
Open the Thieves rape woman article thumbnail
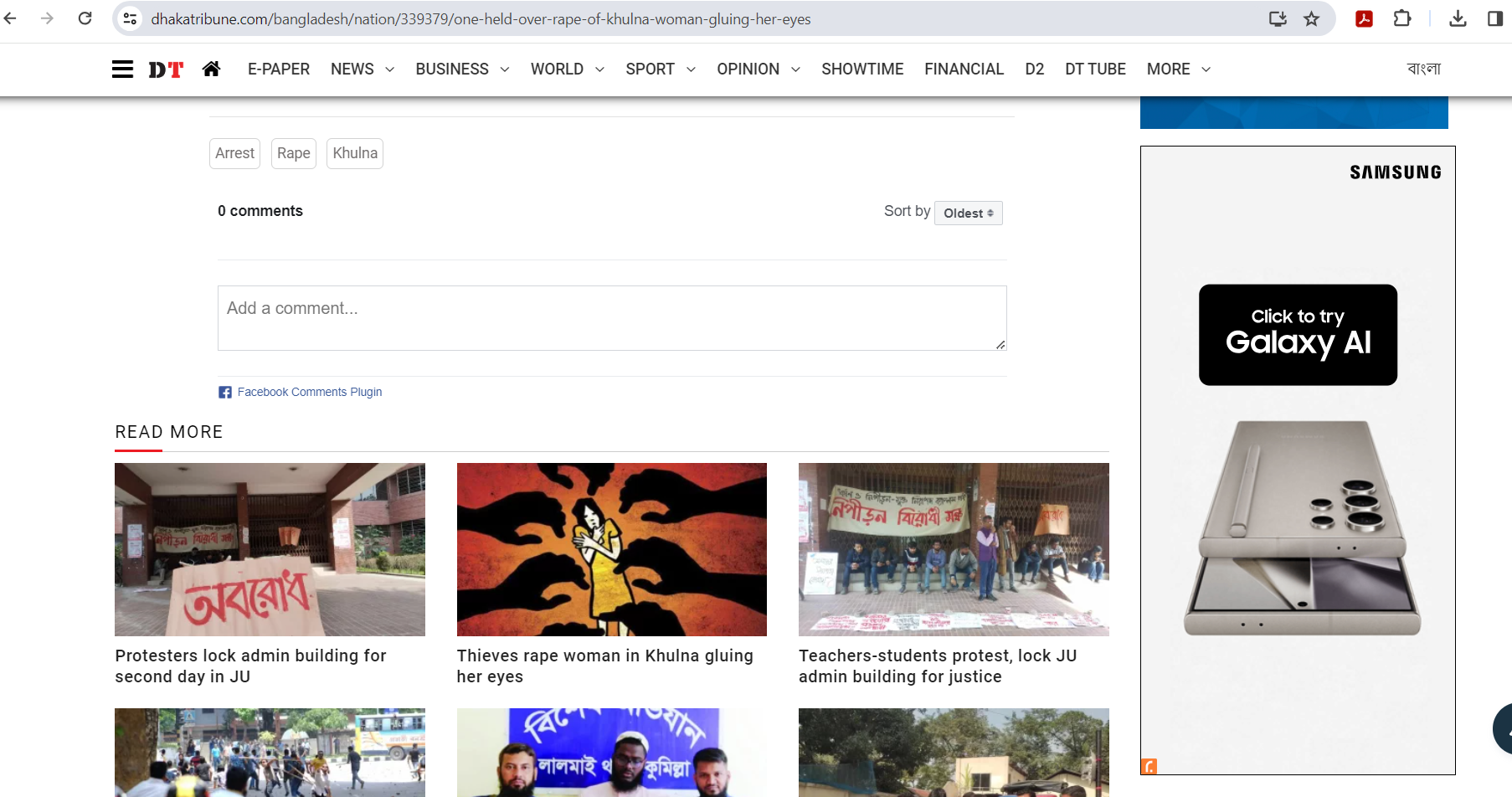[611, 549]
